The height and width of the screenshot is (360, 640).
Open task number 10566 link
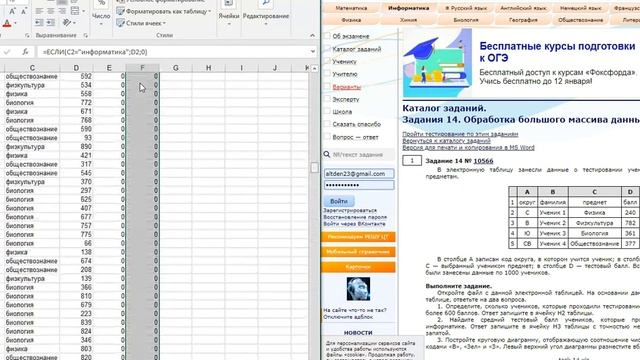(483, 161)
